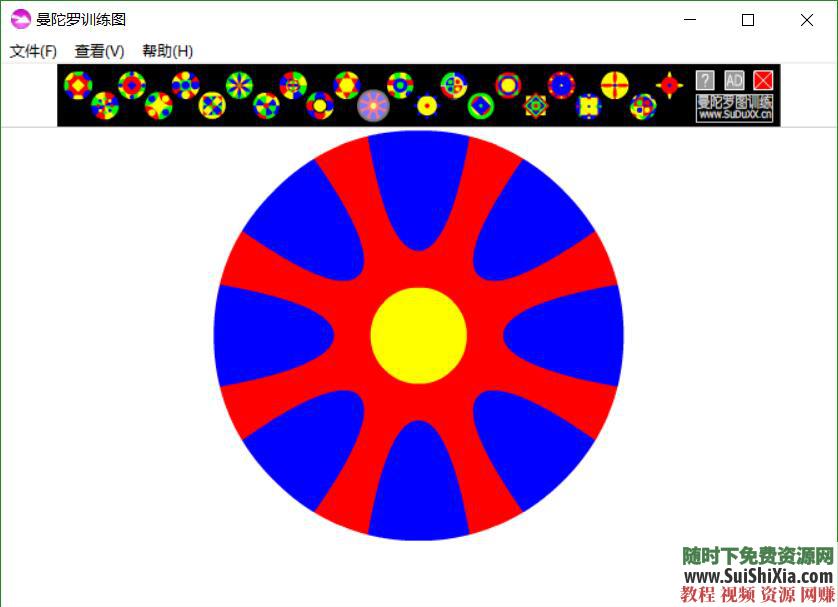
Task: Open the www.SuDuXX.cn website link
Action: coord(735,116)
